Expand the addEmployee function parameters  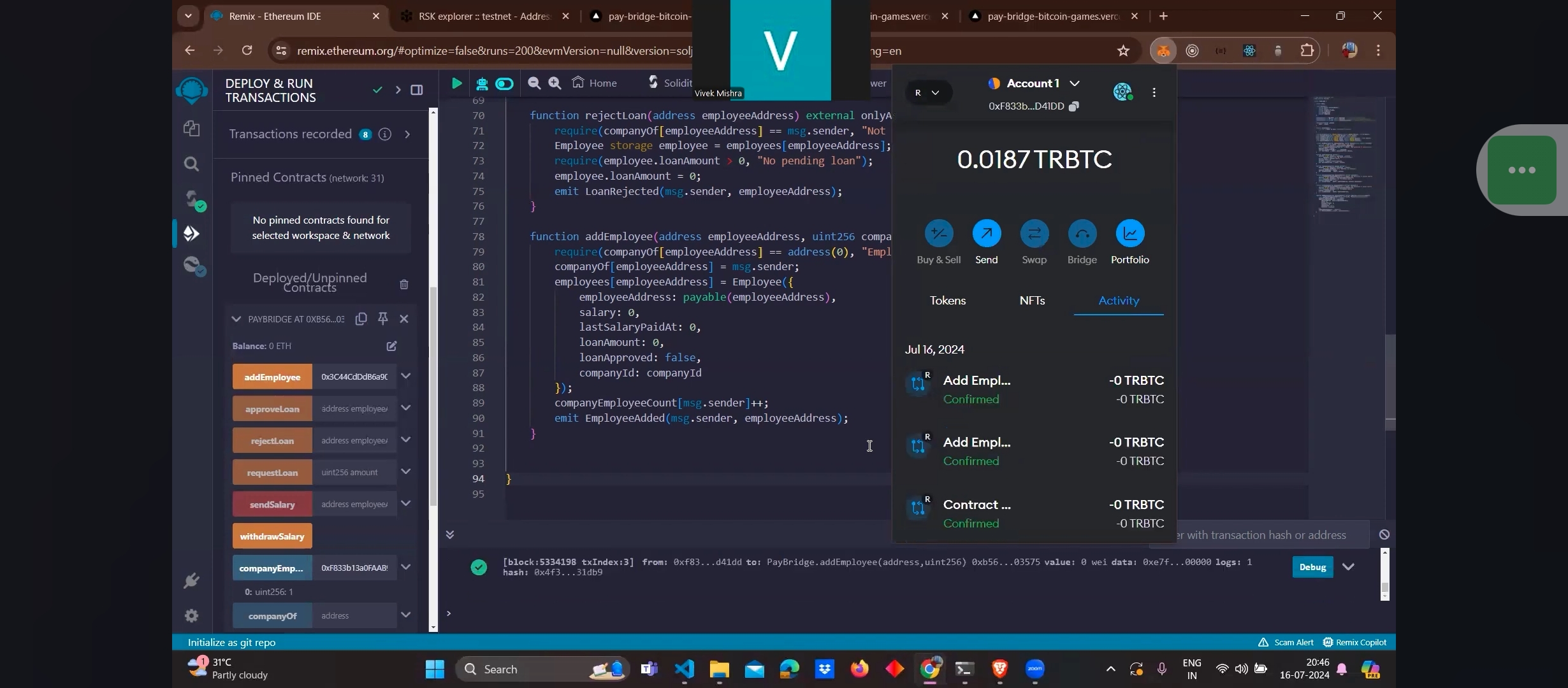coord(405,376)
